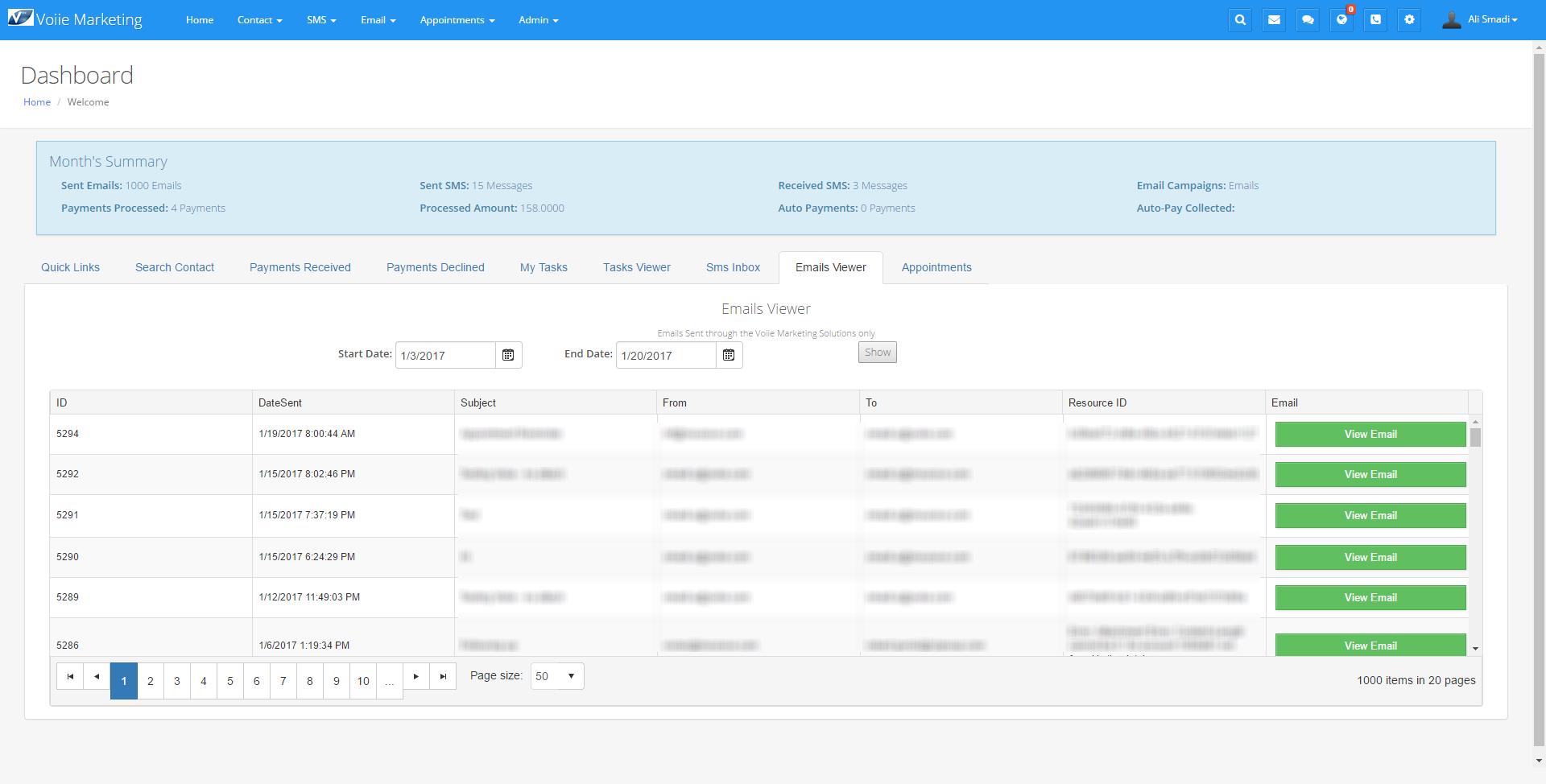Image resolution: width=1546 pixels, height=784 pixels.
Task: Go to first page using pager icon
Action: (x=70, y=676)
